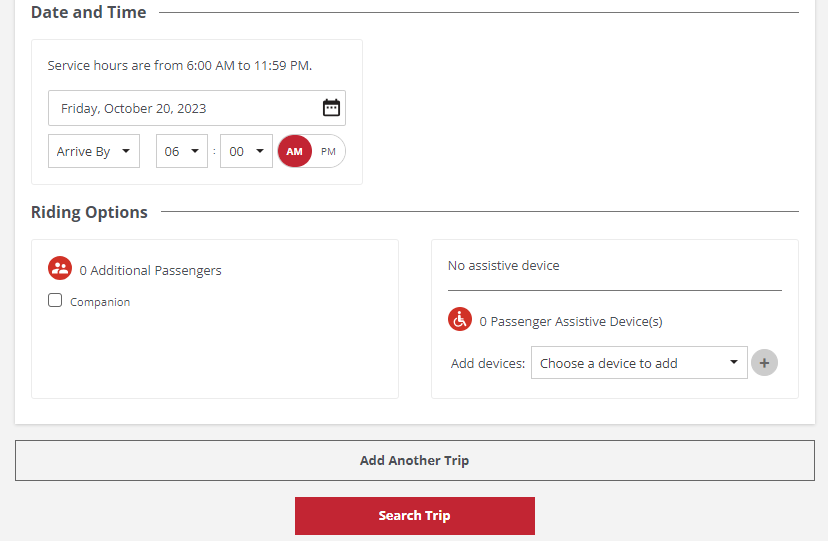This screenshot has width=828, height=541.
Task: Click the Companion label text
Action: 100,302
